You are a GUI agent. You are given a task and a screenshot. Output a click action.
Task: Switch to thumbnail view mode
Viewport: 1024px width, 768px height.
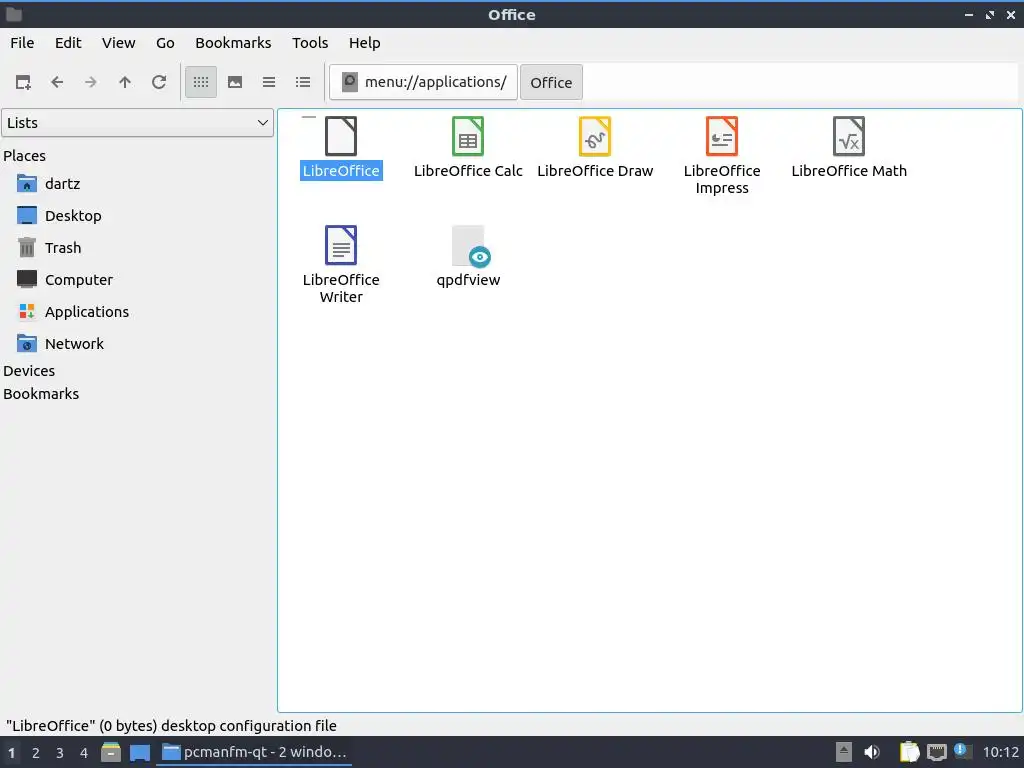[x=235, y=82]
